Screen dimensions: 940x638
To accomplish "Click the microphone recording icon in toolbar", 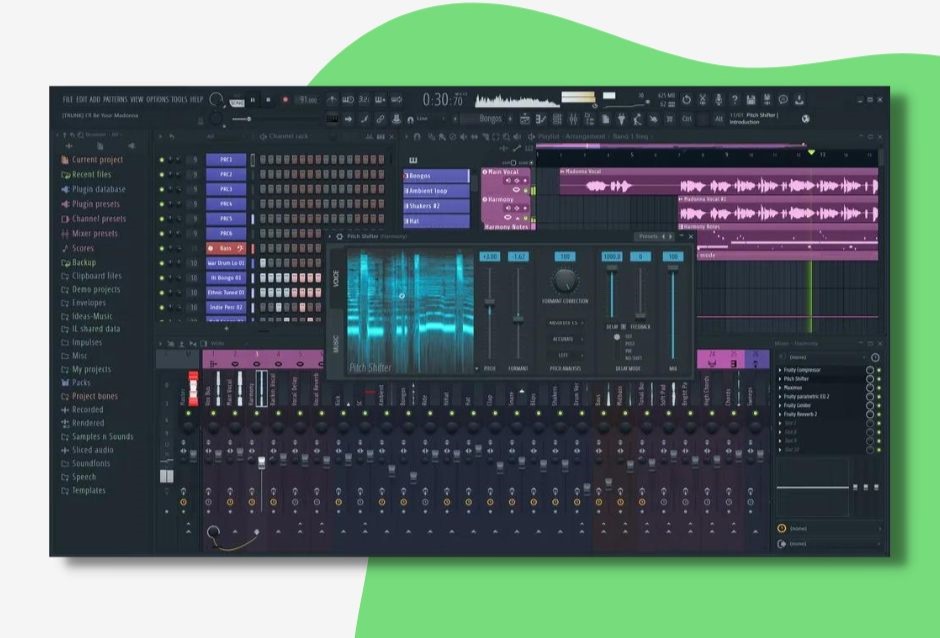I will [717, 99].
